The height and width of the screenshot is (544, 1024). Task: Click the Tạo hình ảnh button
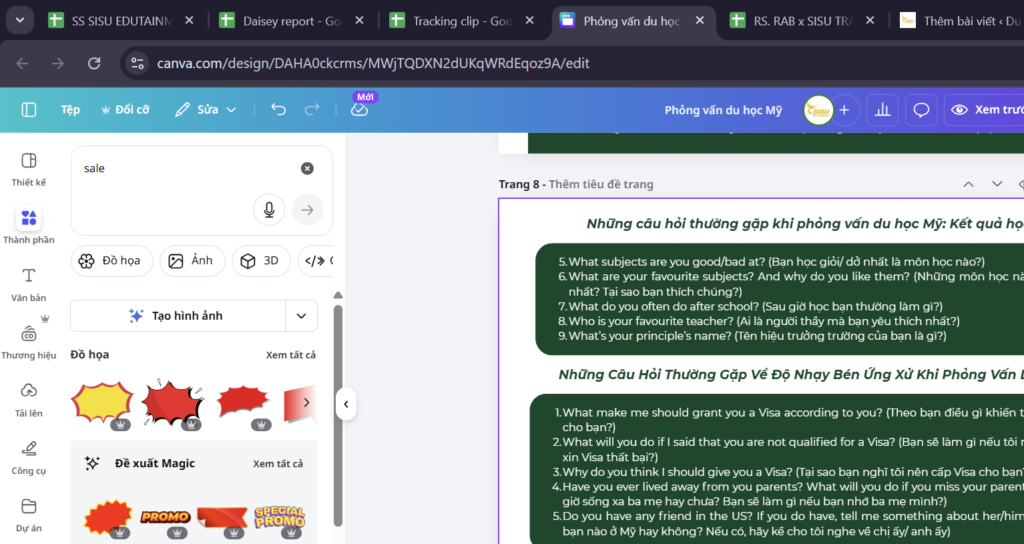tap(177, 316)
